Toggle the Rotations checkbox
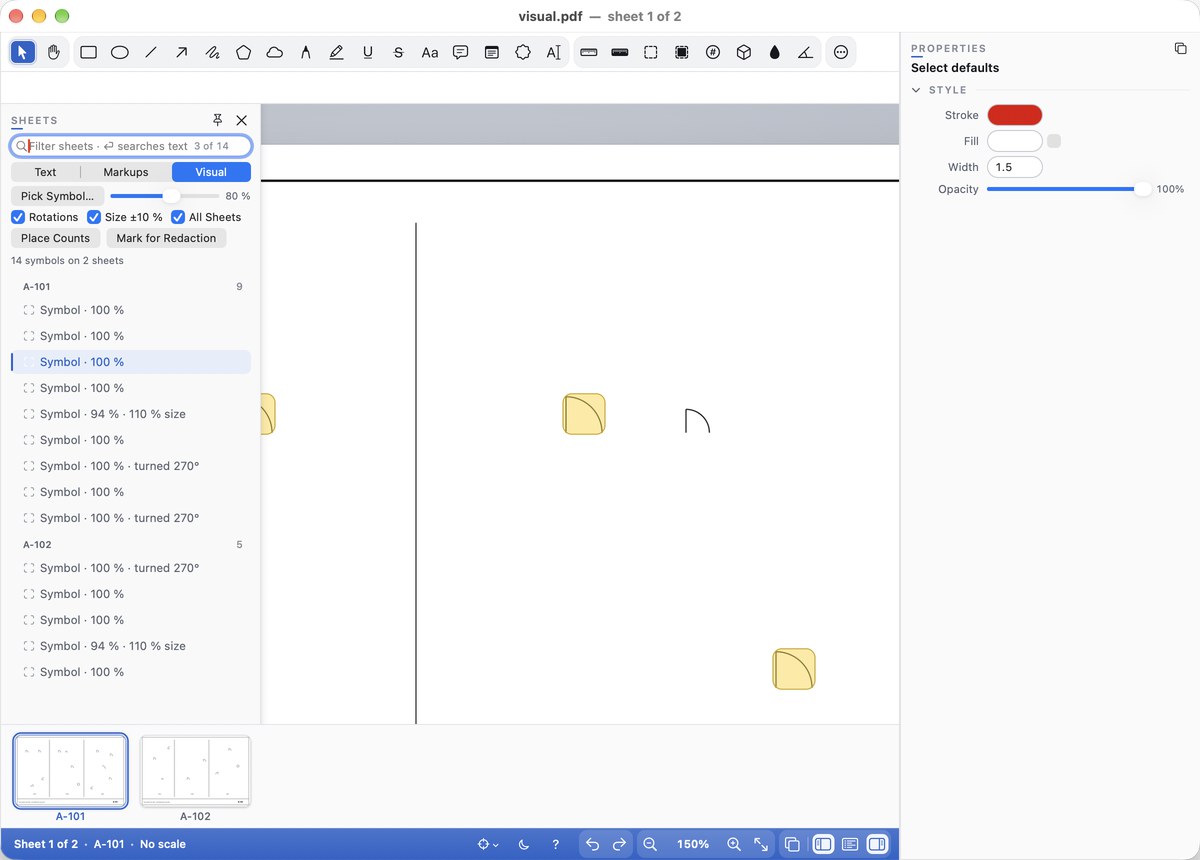This screenshot has height=860, width=1200. 18,217
